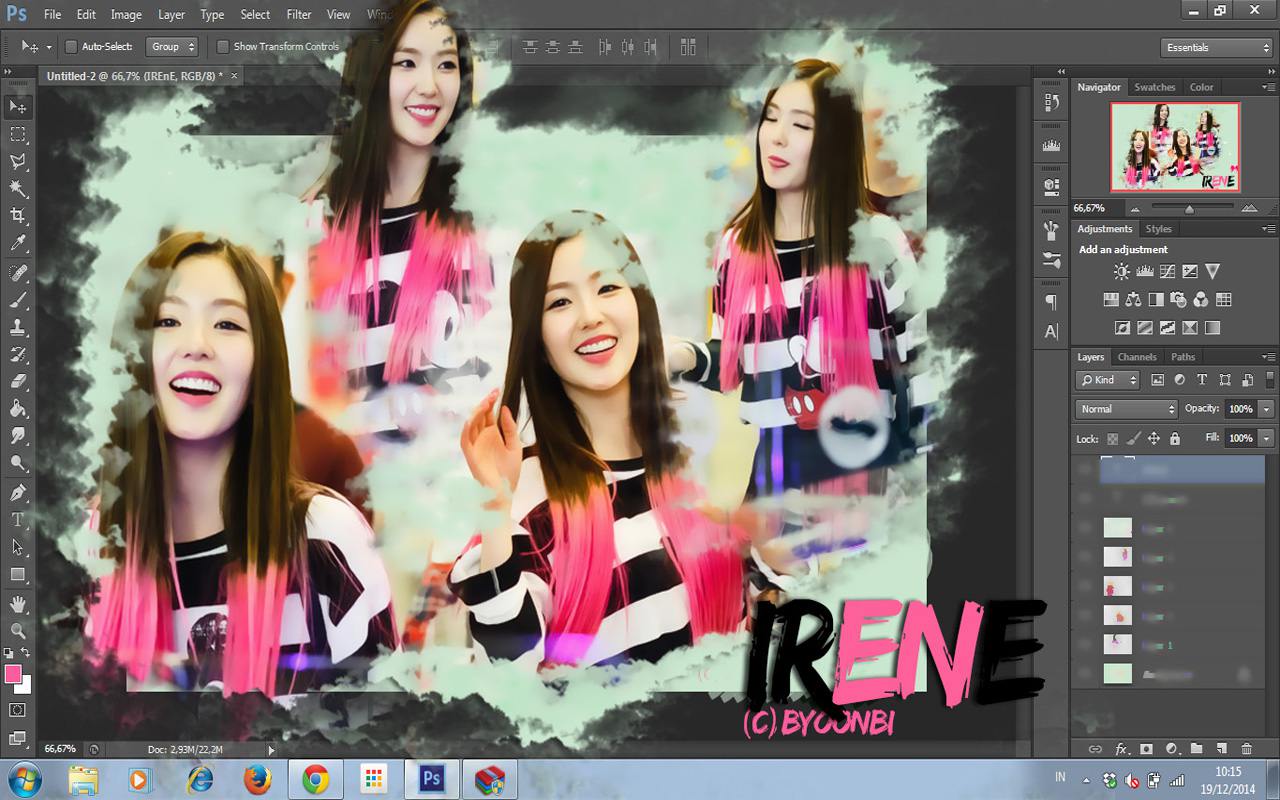This screenshot has height=800, width=1280.
Task: Open the Auto-Select Group dropdown
Action: coord(173,46)
